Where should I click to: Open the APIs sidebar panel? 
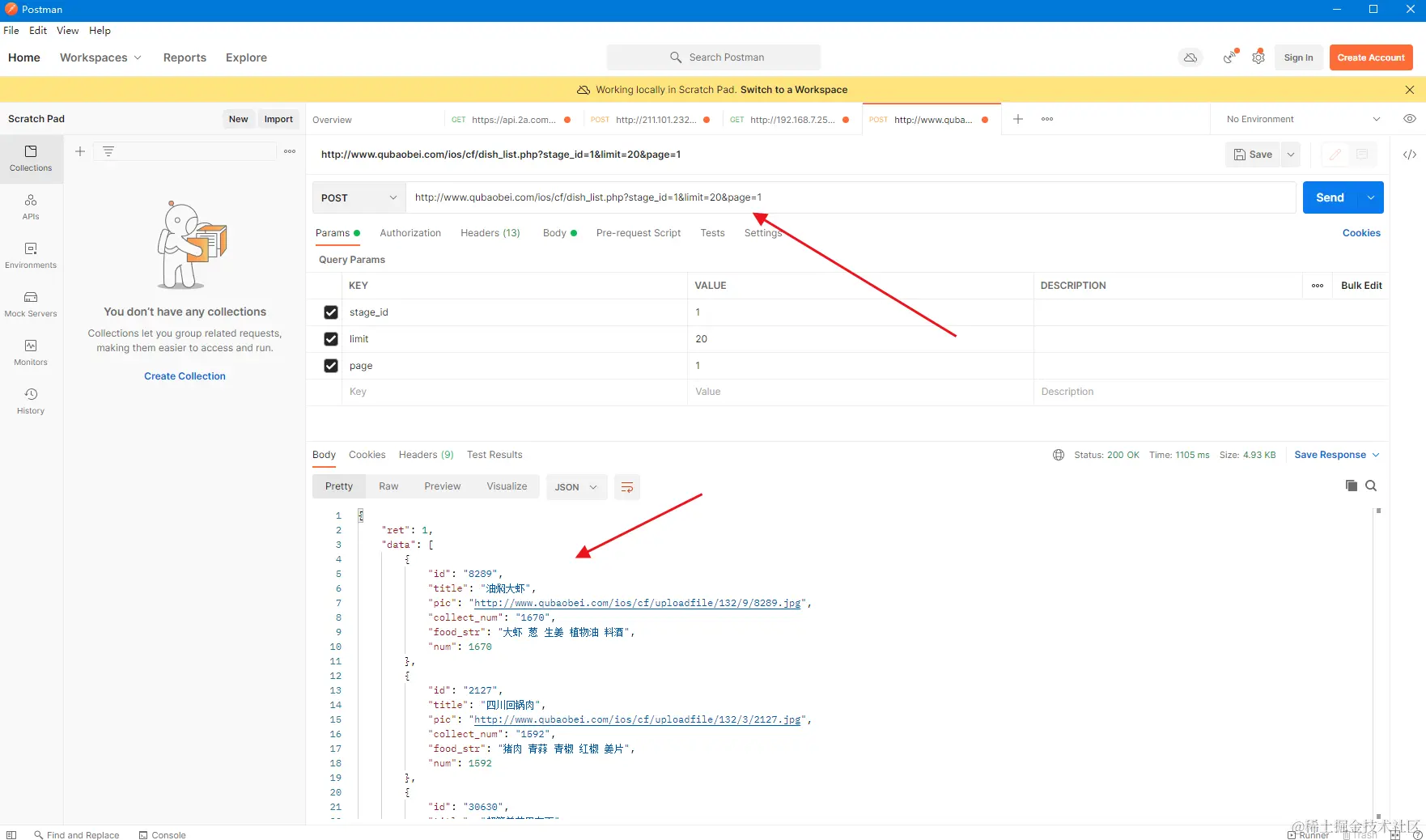tap(31, 207)
